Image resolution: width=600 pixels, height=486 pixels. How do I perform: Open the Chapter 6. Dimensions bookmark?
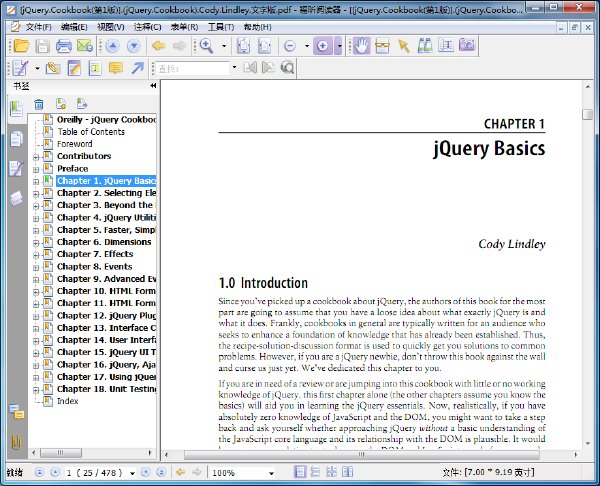point(104,242)
